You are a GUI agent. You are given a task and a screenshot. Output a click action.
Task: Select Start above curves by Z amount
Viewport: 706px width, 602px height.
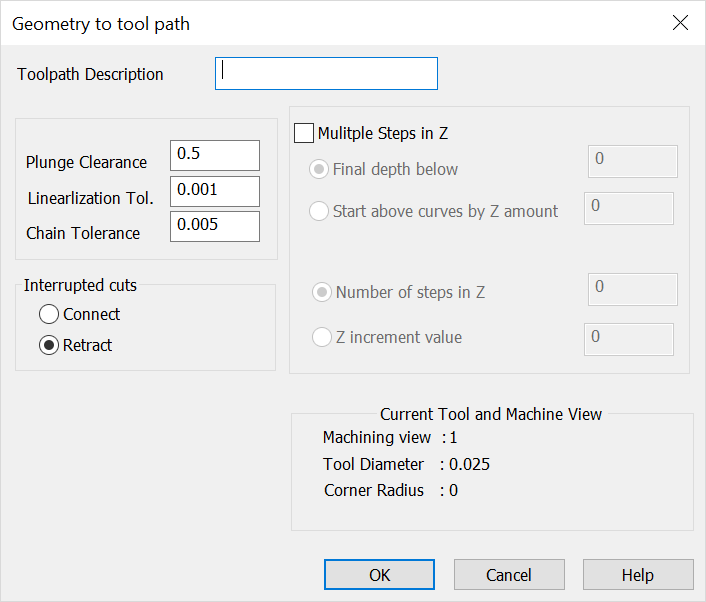(319, 211)
